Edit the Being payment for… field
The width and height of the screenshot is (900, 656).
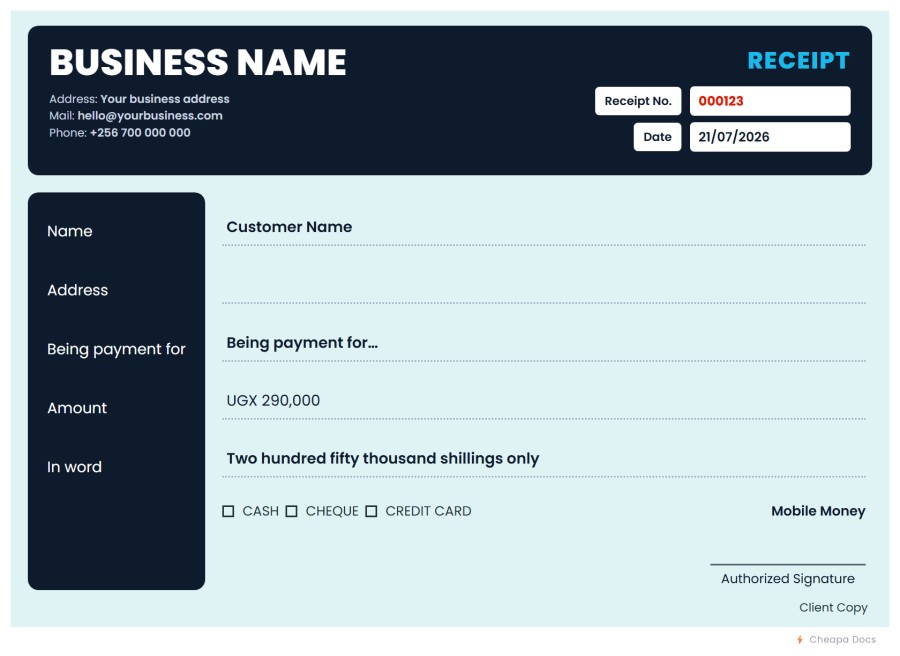pyautogui.click(x=544, y=343)
